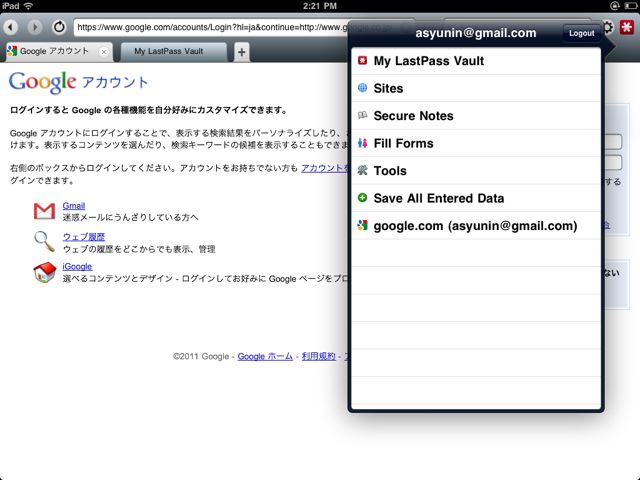Open the Google ホーム footer link

click(x=265, y=356)
